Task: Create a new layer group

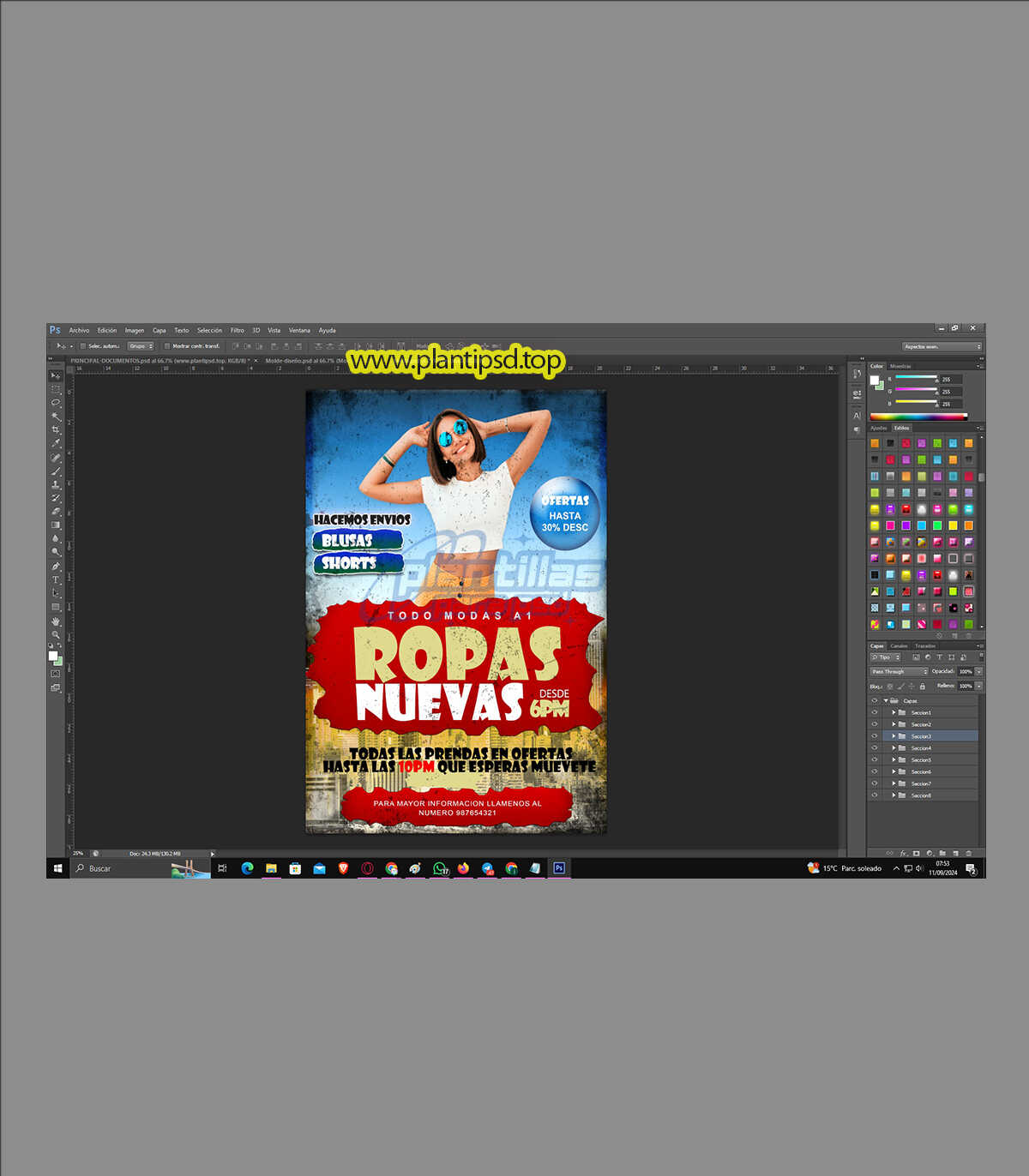Action: 942,853
